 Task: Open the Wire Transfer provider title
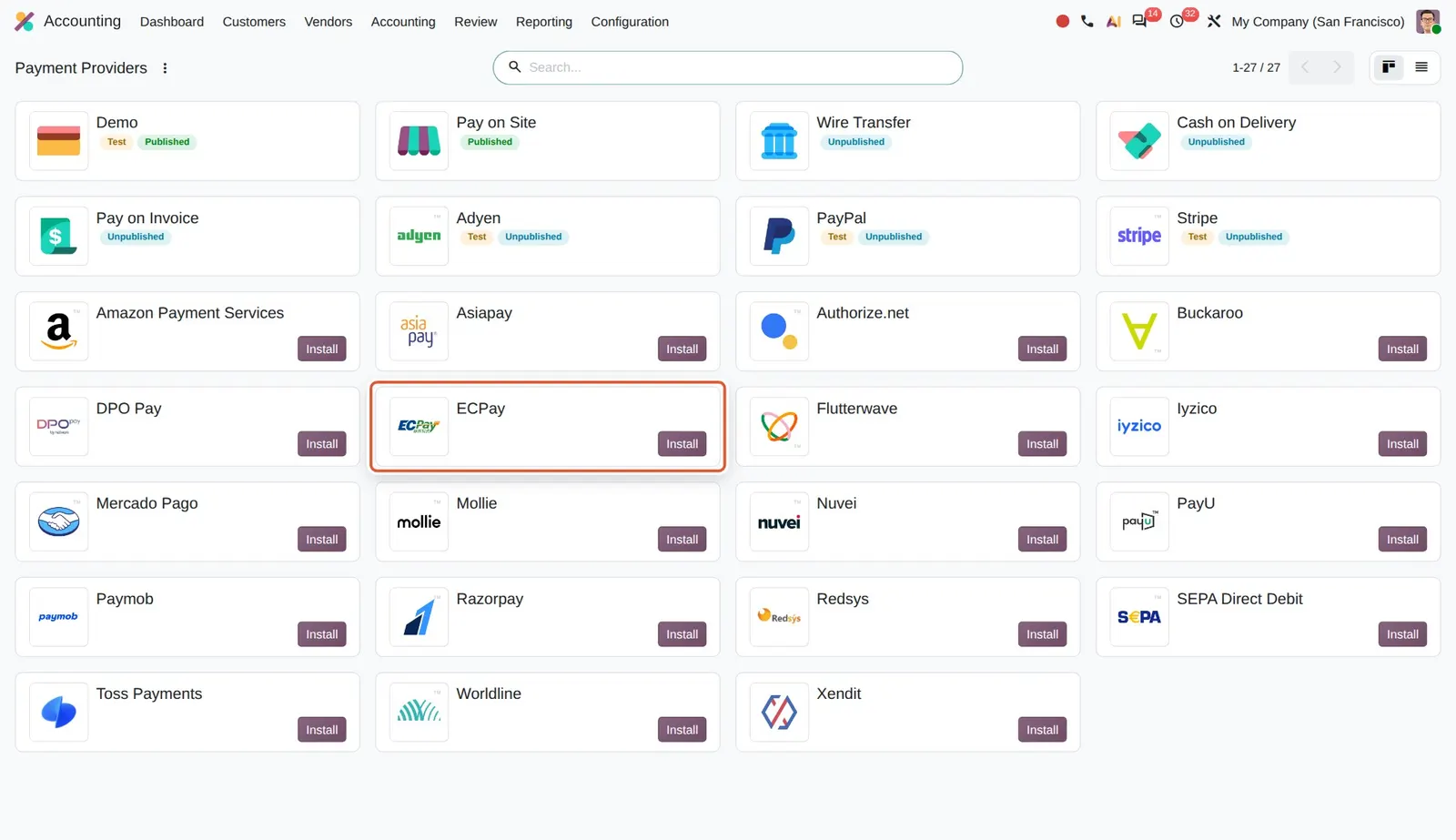tap(864, 123)
